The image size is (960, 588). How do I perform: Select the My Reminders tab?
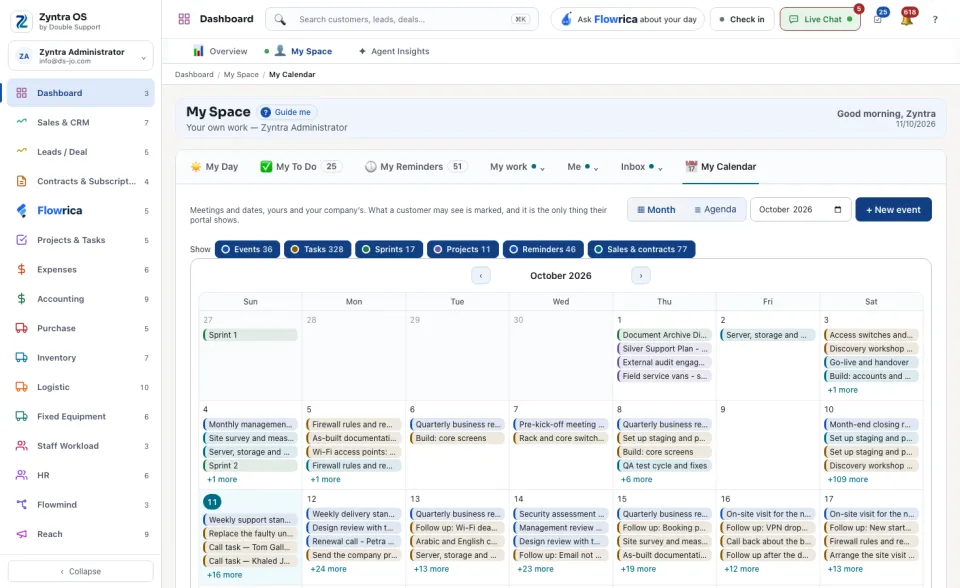[416, 167]
